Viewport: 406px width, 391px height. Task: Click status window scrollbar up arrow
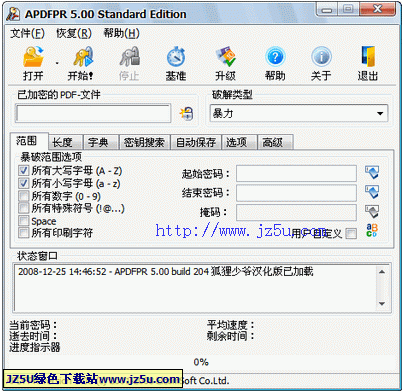[x=382, y=272]
